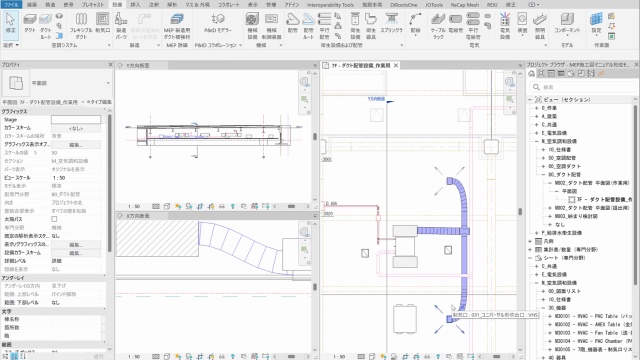Select the 照明器具 (Lighting Fixture) tool
The image size is (640, 360).
(540, 26)
